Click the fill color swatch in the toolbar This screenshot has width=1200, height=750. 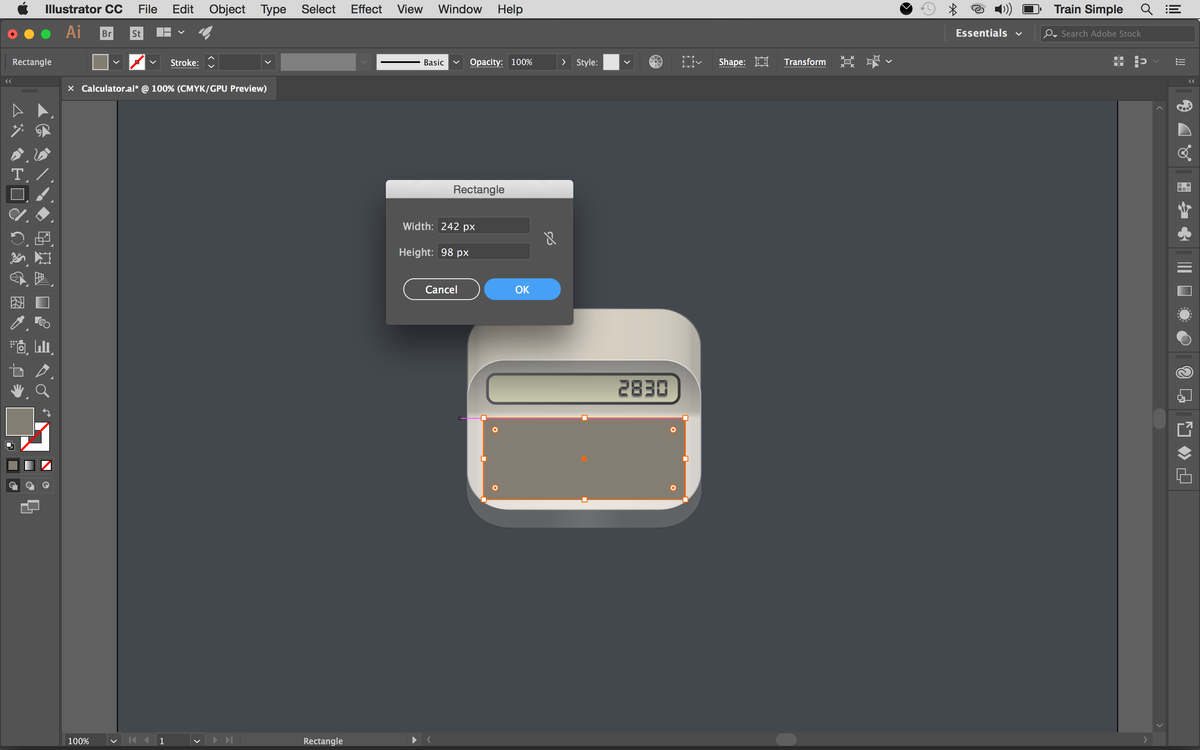click(18, 421)
